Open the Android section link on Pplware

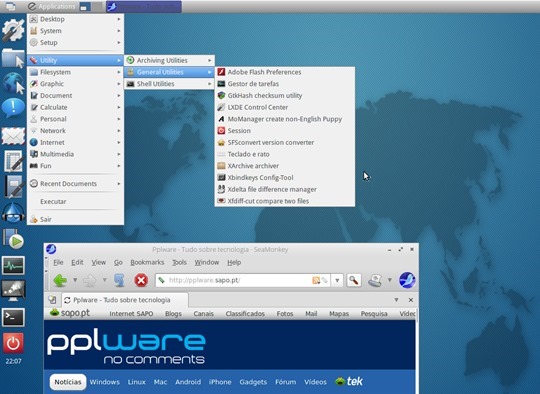(x=188, y=382)
